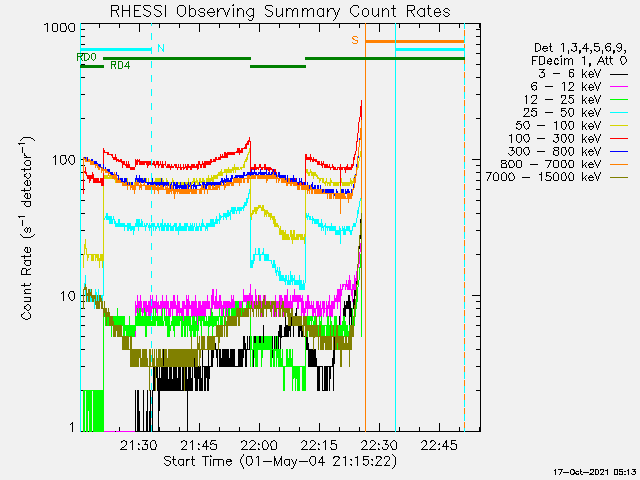Click the magenta legend line for 6 - 12 keV
Image resolution: width=640 pixels, height=480 pixels.
point(619,87)
